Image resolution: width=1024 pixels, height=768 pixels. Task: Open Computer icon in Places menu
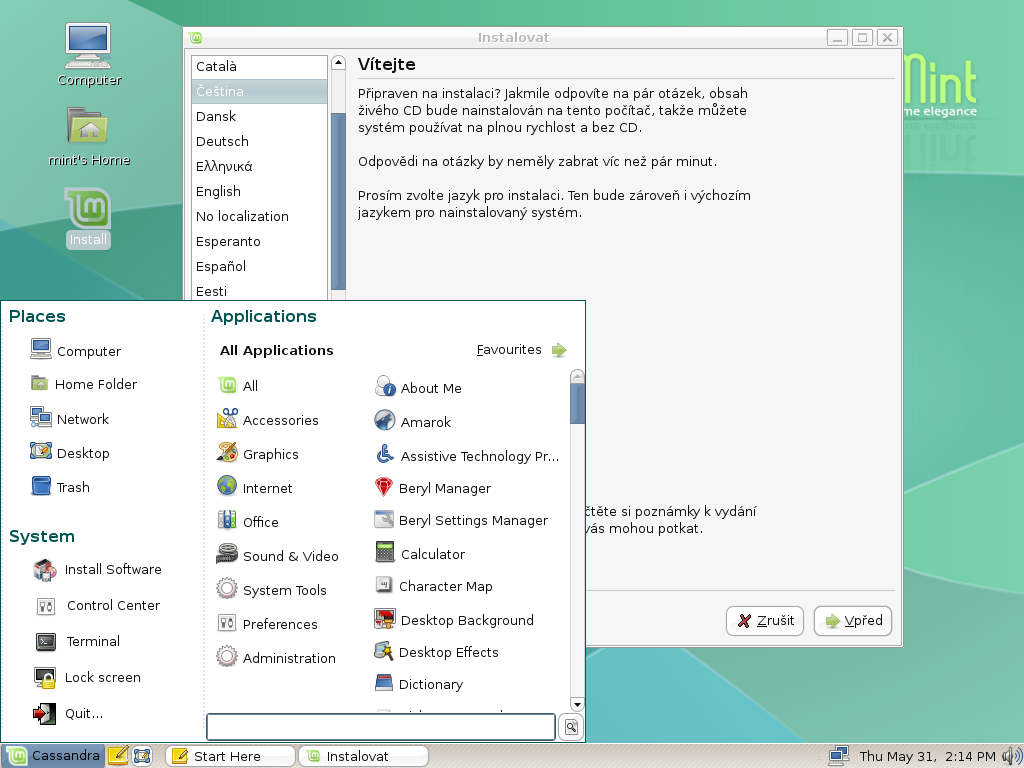click(75, 350)
